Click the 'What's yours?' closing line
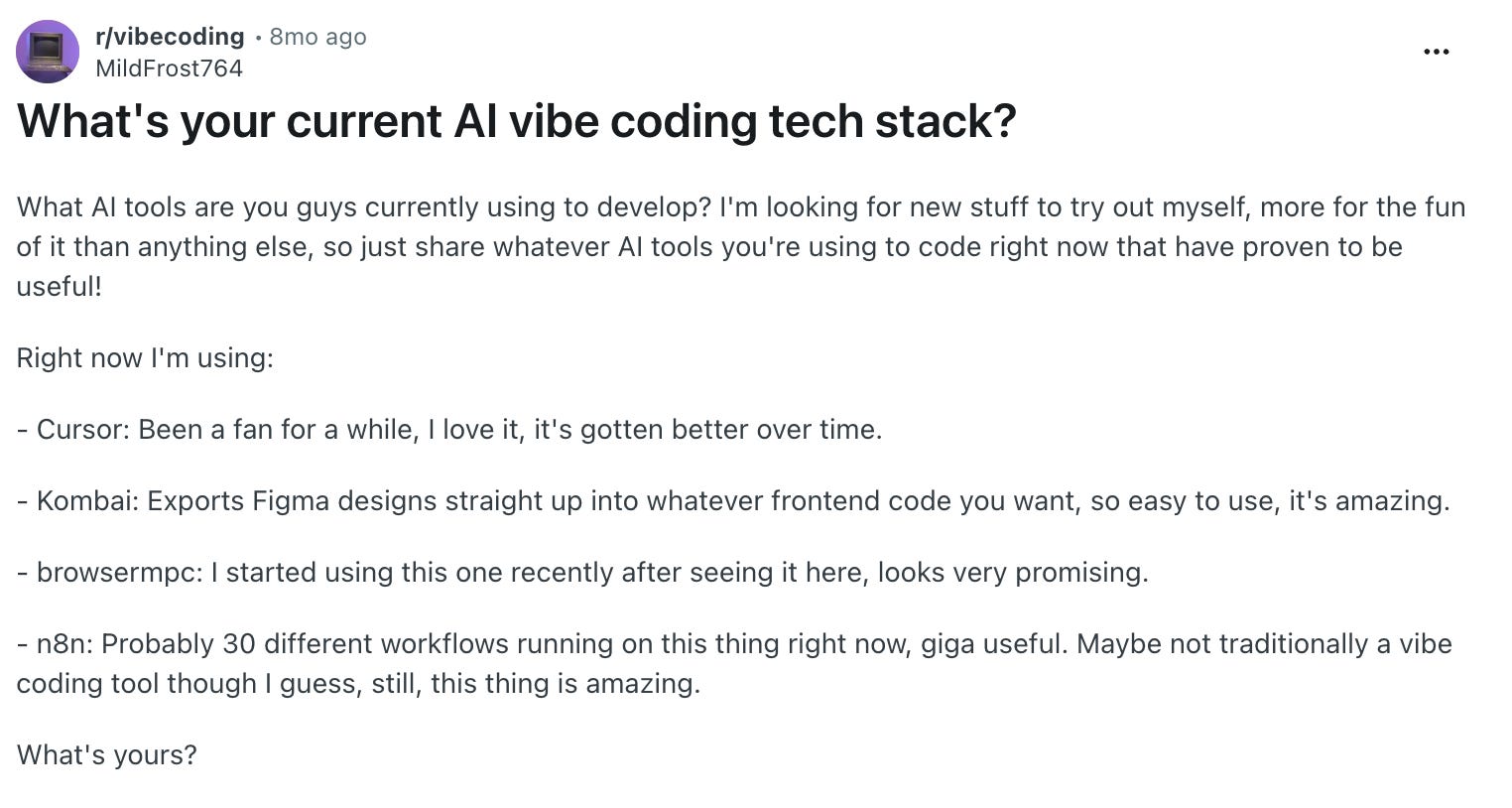Image resolution: width=1512 pixels, height=808 pixels. click(x=107, y=755)
